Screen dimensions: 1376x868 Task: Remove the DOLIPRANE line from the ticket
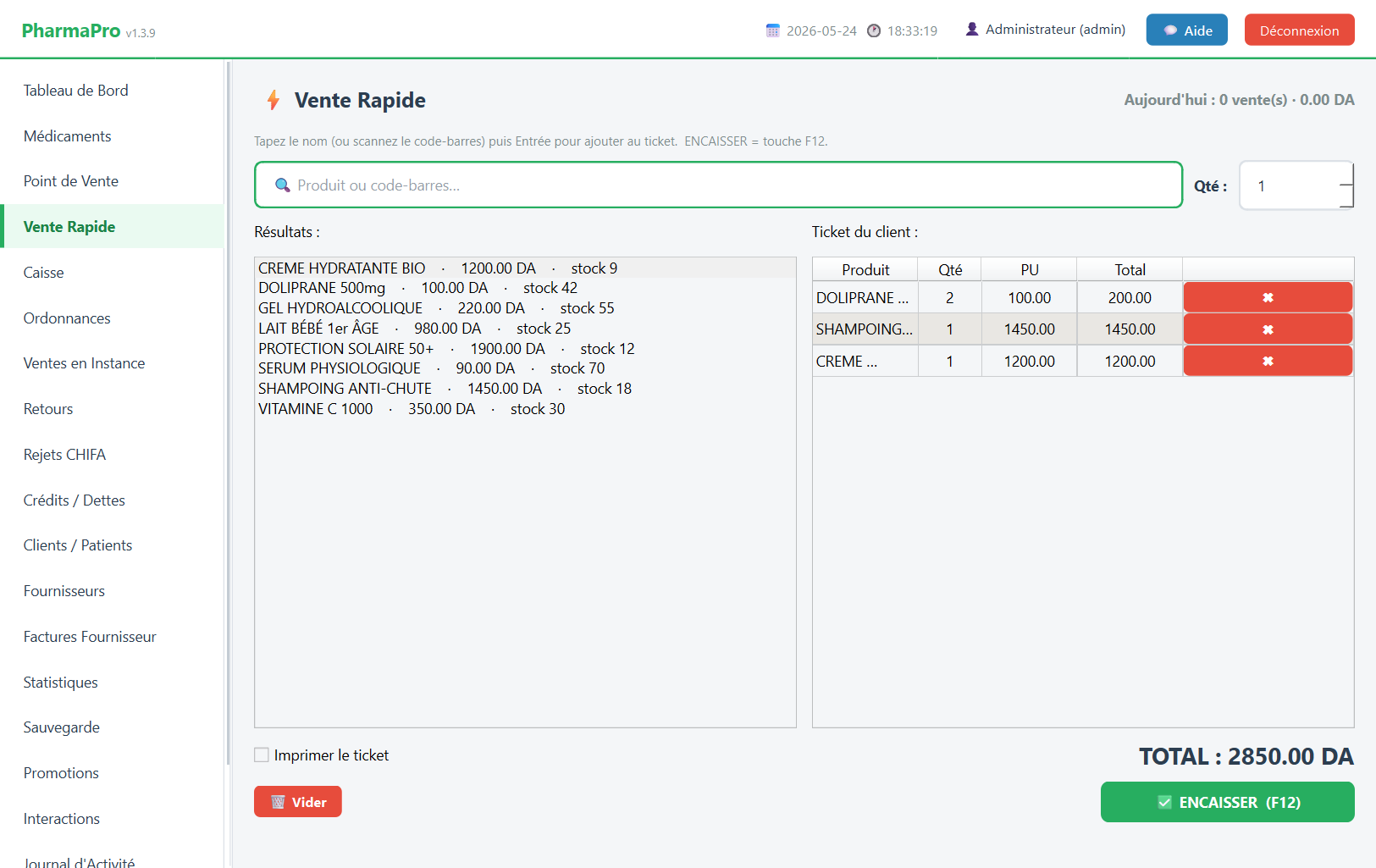(1268, 297)
